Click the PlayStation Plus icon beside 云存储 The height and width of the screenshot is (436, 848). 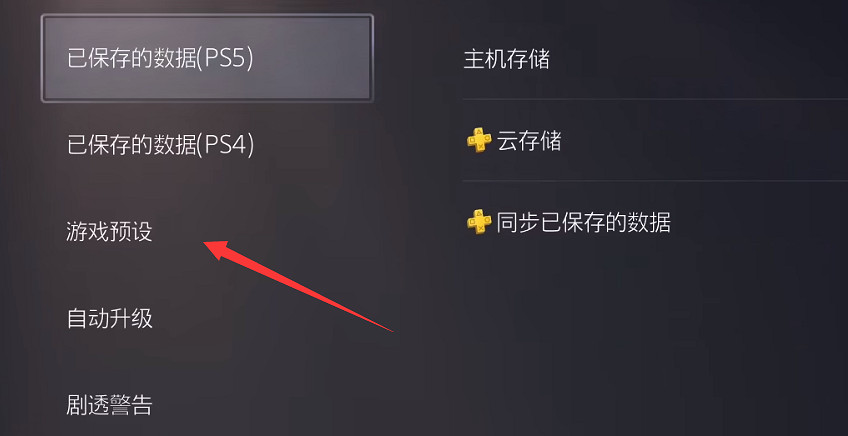(479, 140)
